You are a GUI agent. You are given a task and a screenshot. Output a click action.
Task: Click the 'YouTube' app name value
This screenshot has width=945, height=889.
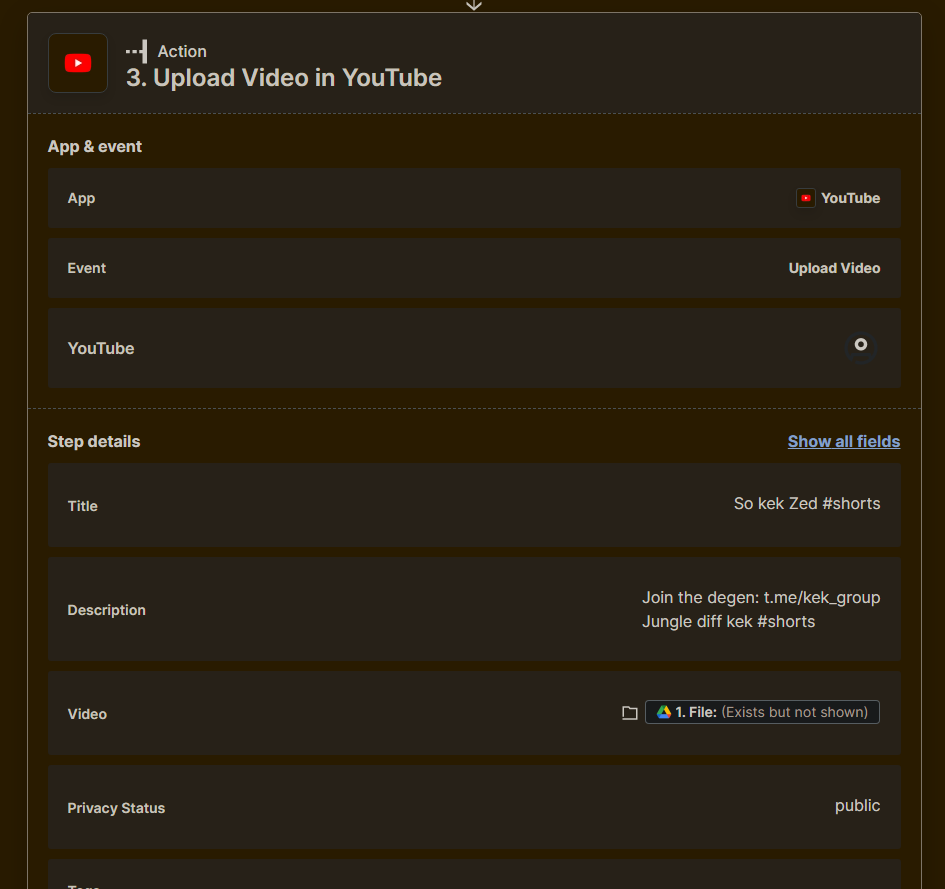(850, 198)
